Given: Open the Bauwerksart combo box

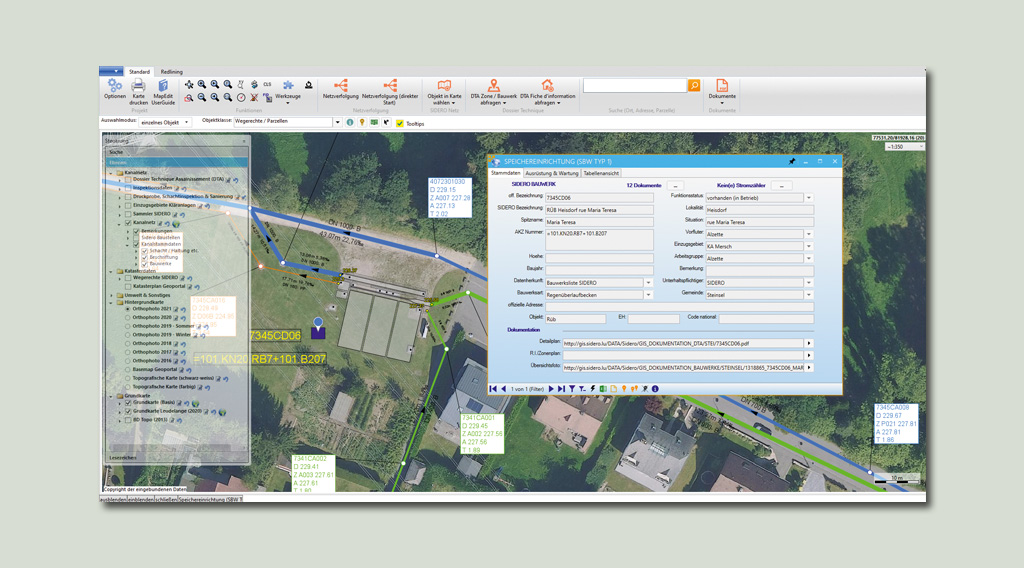Looking at the screenshot, I should click(x=648, y=294).
